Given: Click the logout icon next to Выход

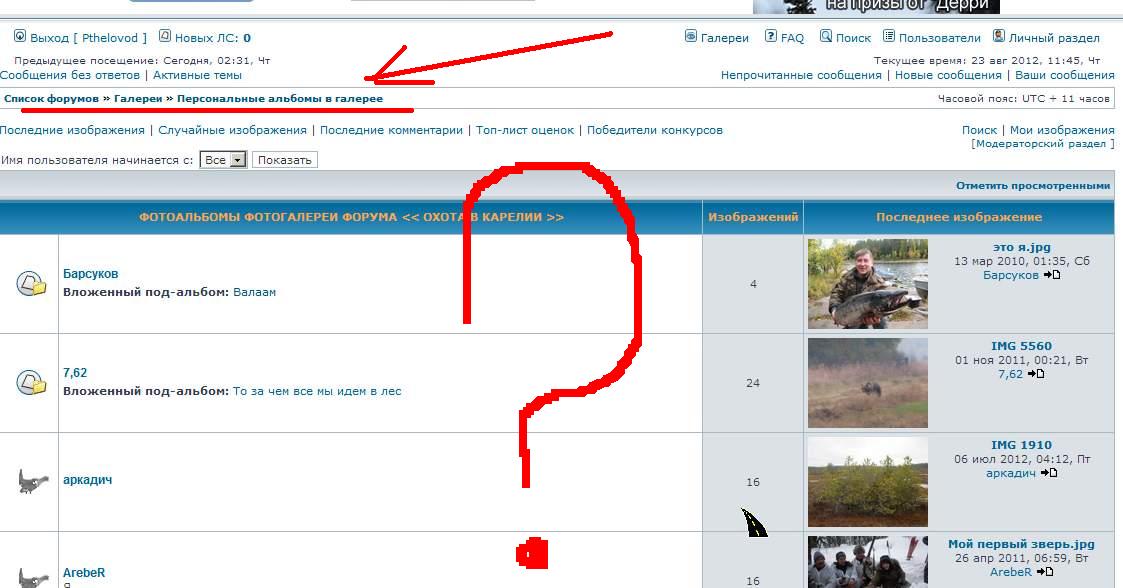Looking at the screenshot, I should (20, 37).
